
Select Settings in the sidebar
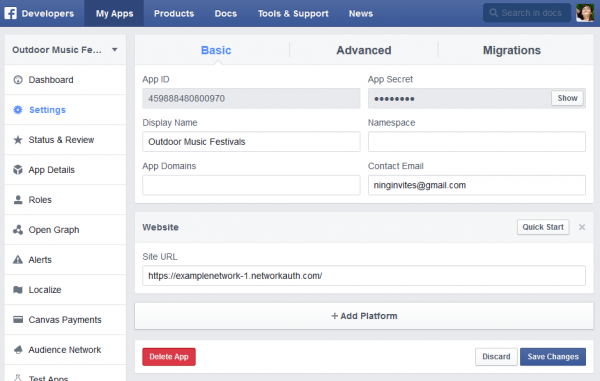65,110
